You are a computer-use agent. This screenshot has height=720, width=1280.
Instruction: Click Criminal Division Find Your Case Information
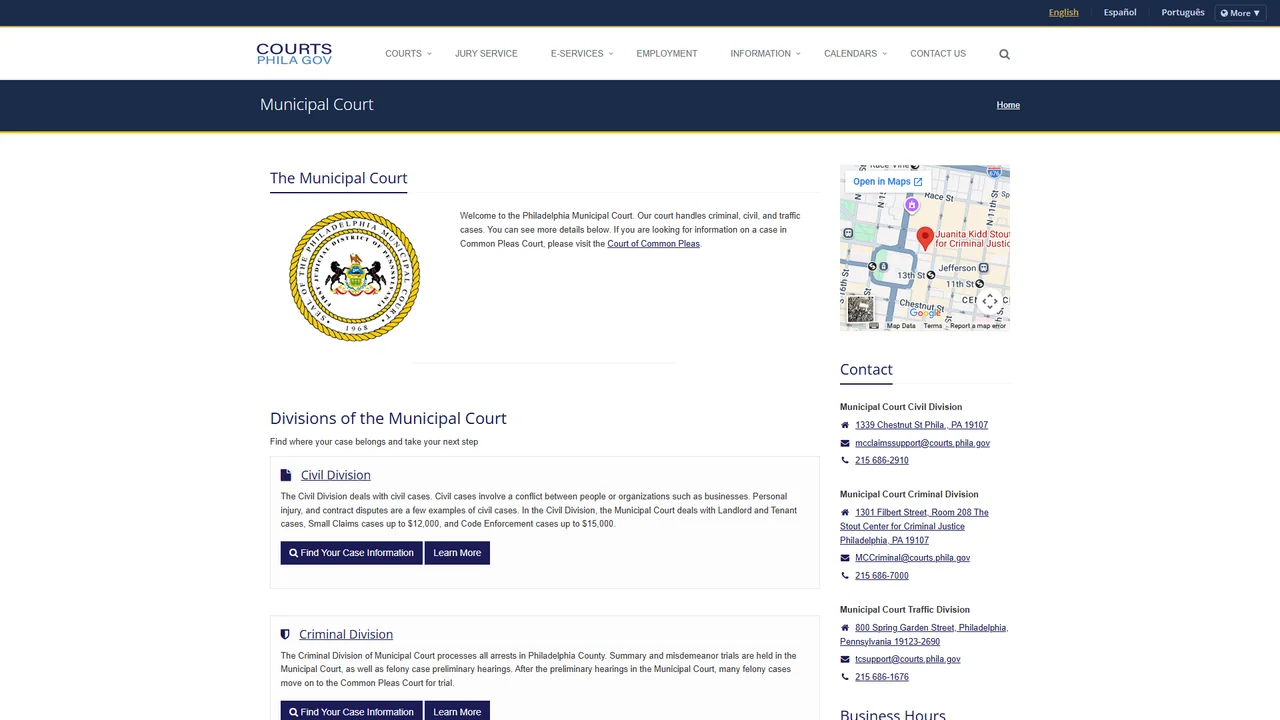pos(351,711)
